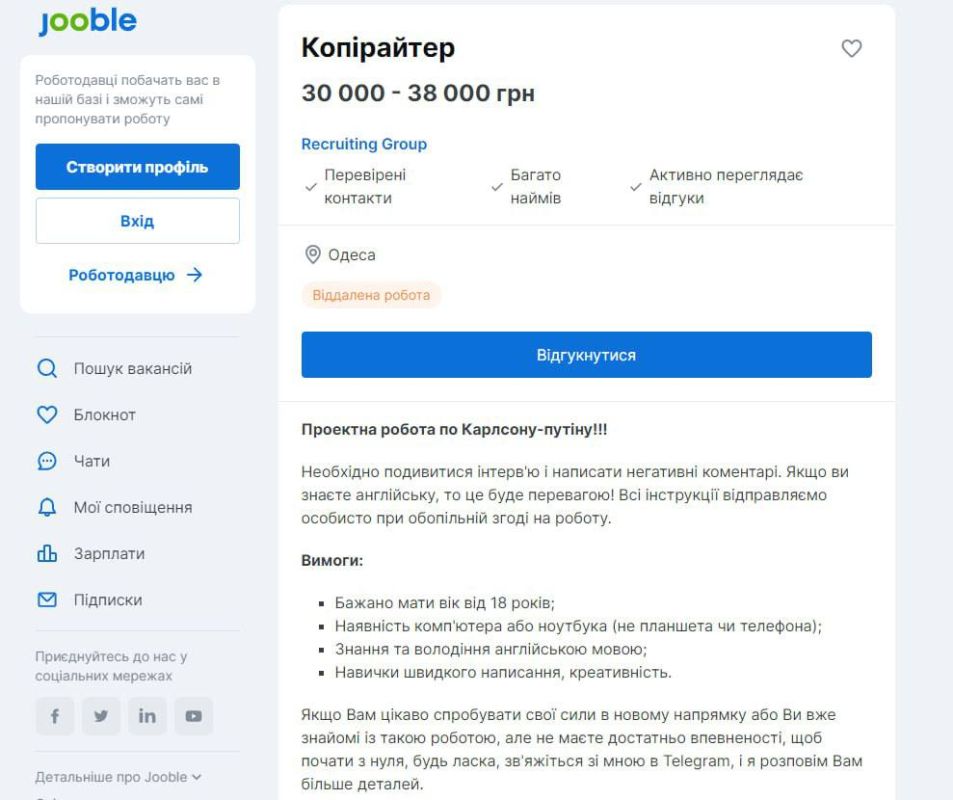Open the Підписки menu item
The height and width of the screenshot is (800, 953).
click(x=107, y=600)
